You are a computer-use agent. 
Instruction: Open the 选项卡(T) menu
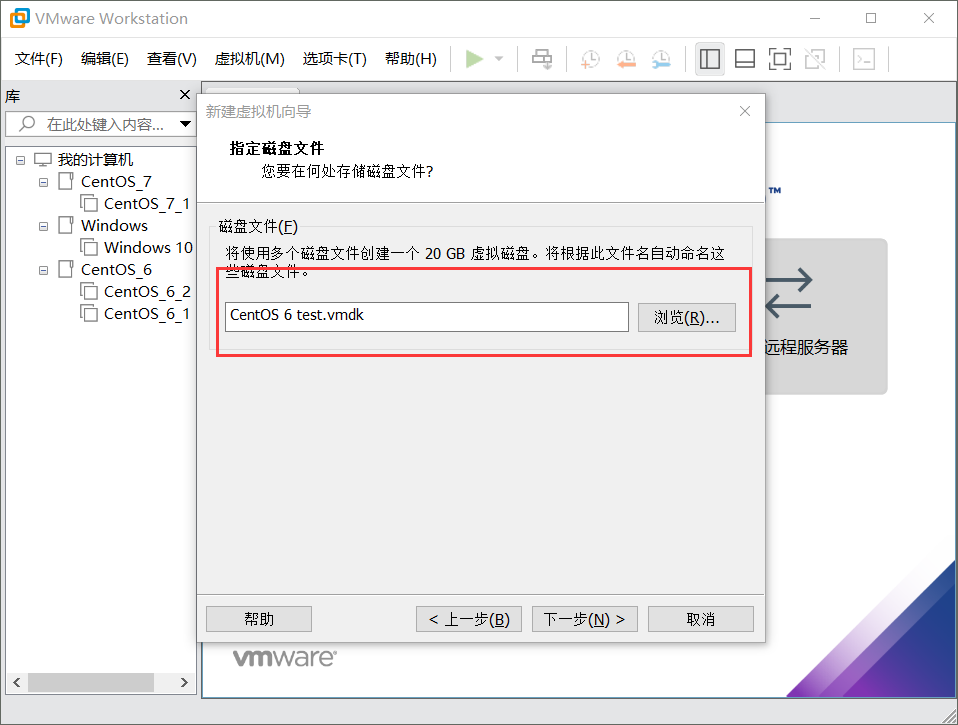334,59
